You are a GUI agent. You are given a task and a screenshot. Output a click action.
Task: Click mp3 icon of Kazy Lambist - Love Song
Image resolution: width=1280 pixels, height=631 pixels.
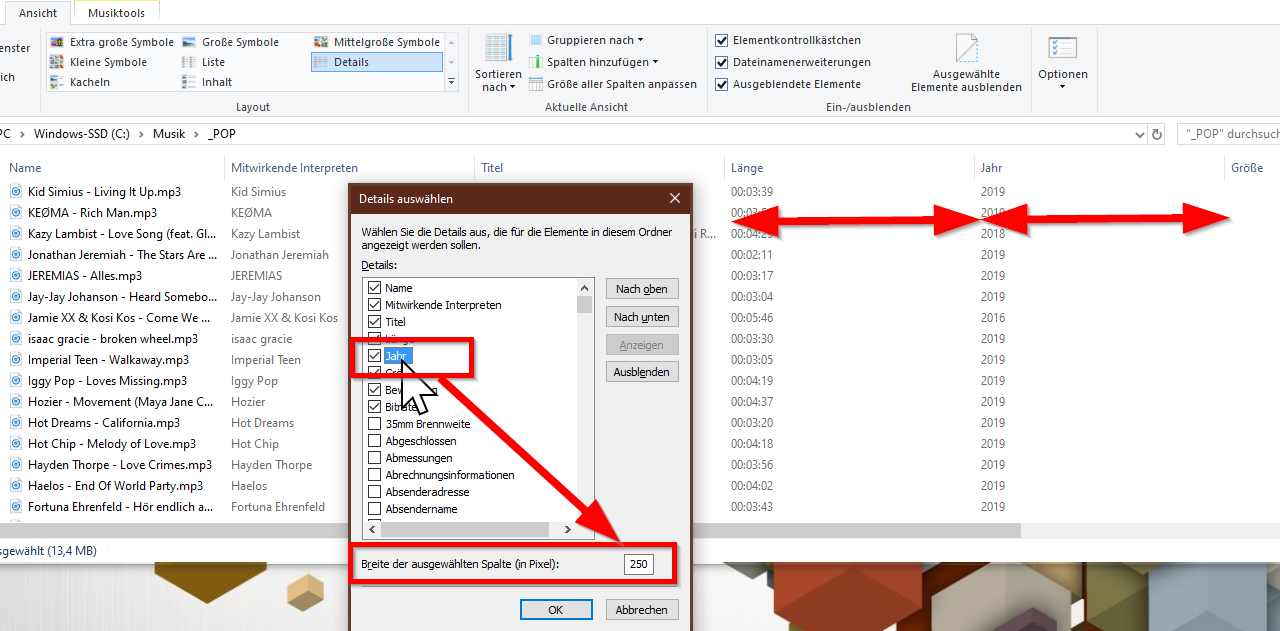tap(16, 233)
